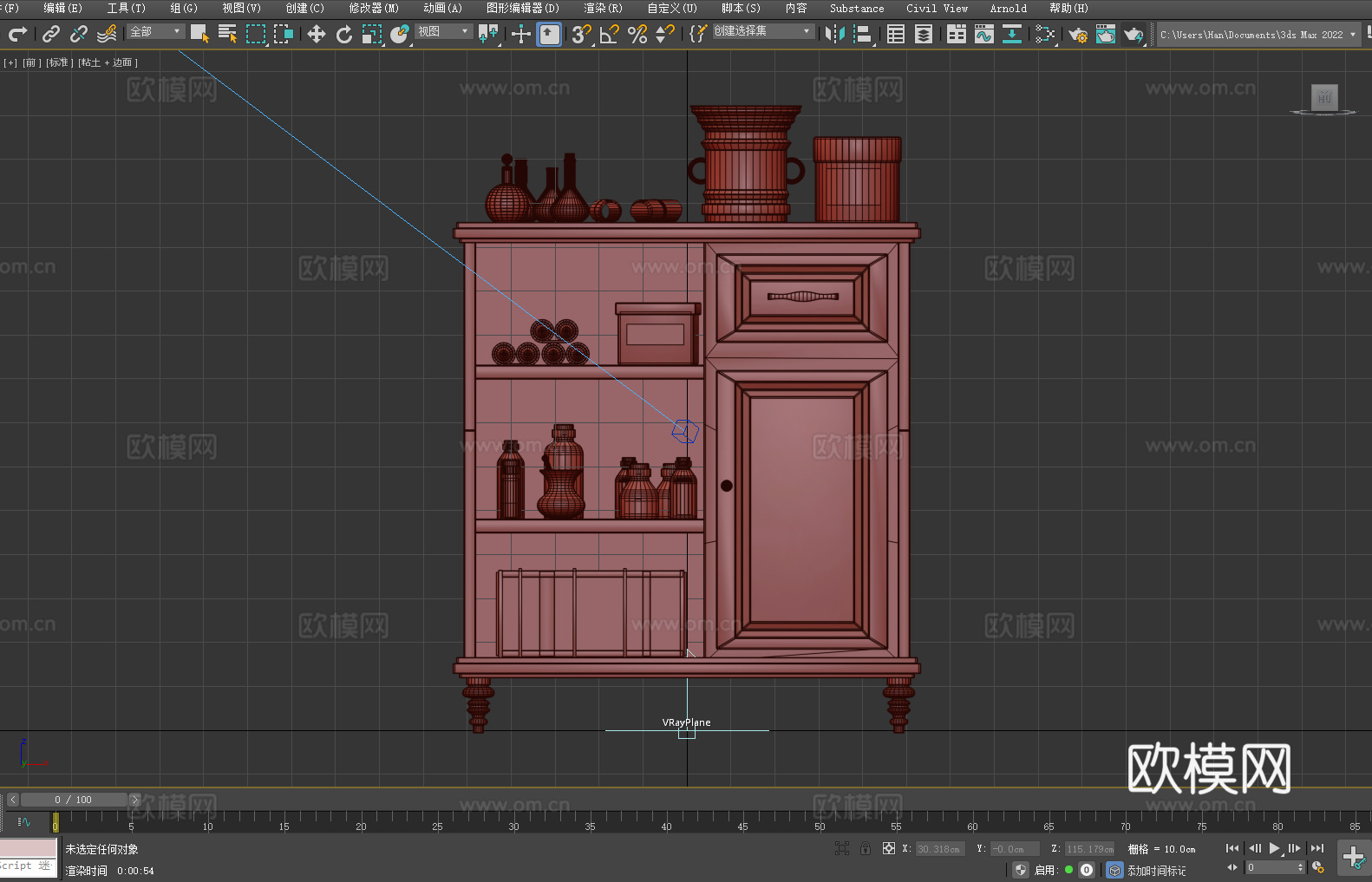The height and width of the screenshot is (882, 1372).
Task: Open the Substance menu
Action: coord(857,8)
